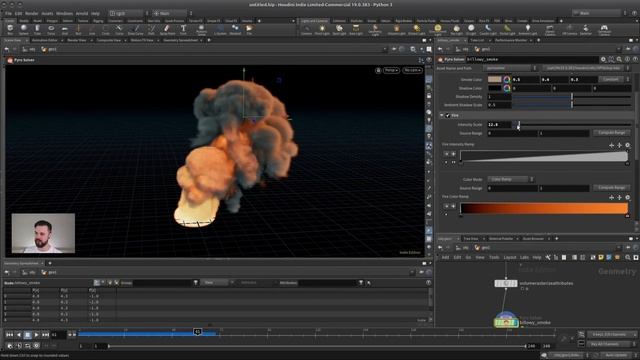Add a Caustic Light from the shelf
The height and width of the screenshot is (360, 640).
pyautogui.click(x=488, y=29)
